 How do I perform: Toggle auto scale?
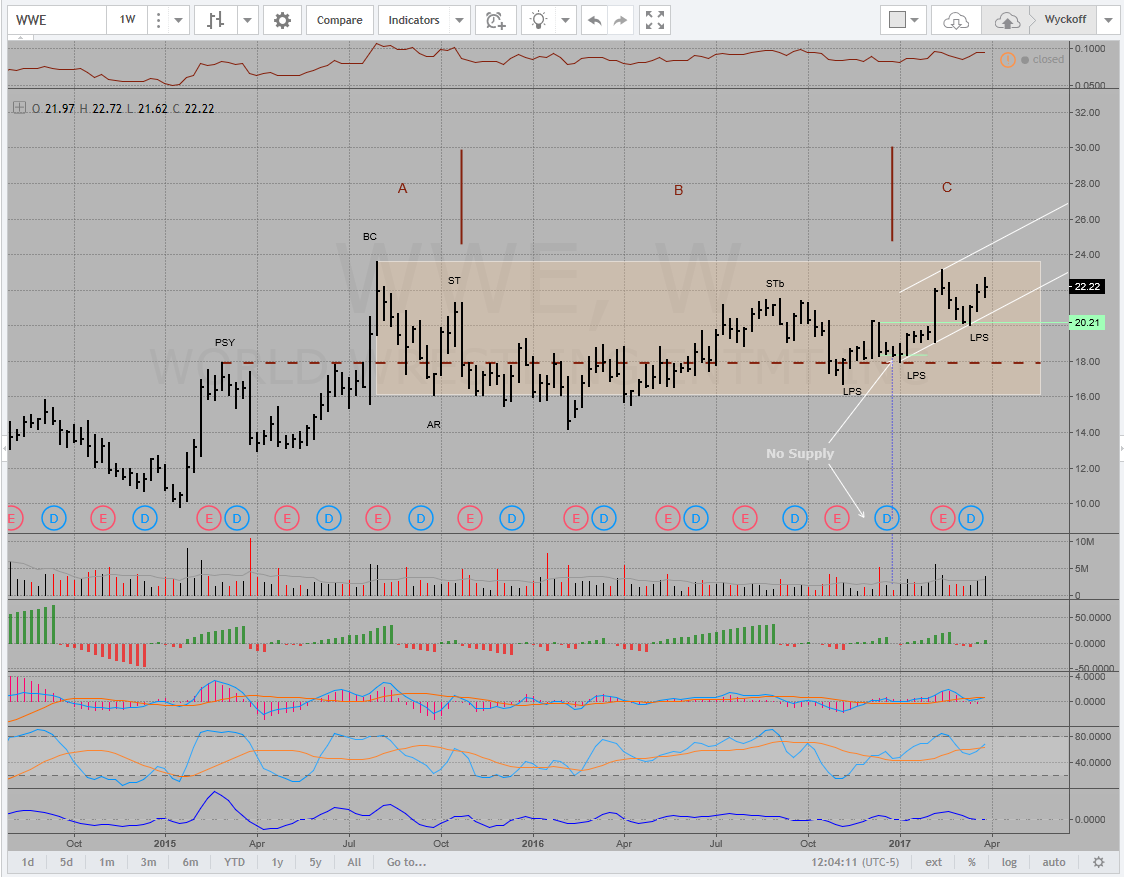(x=1053, y=862)
